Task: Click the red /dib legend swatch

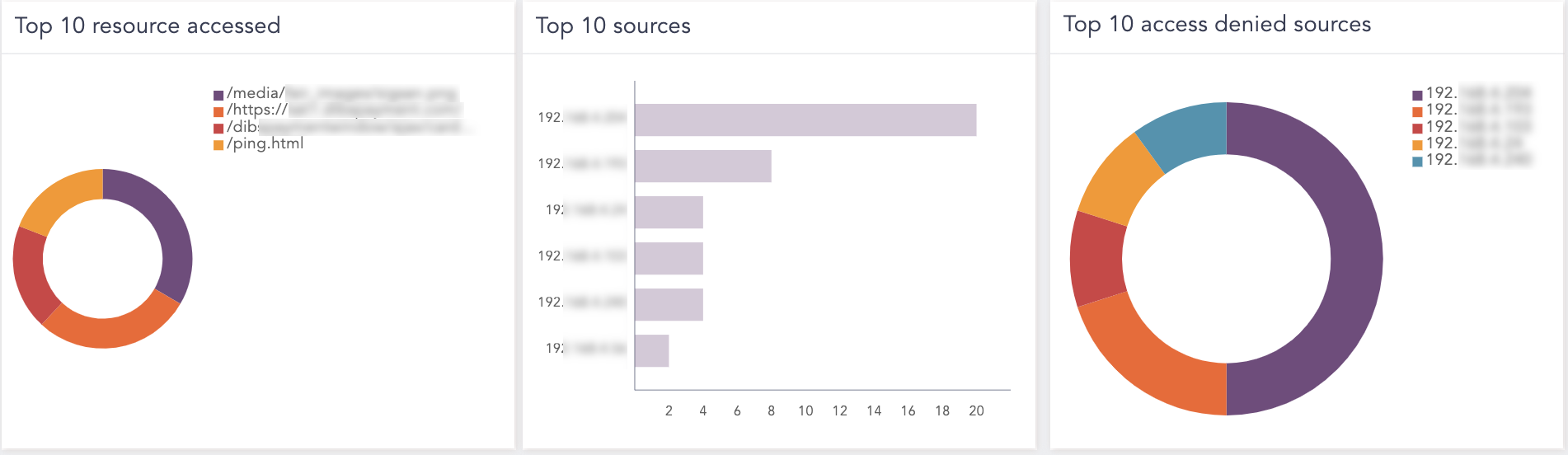Action: [218, 128]
